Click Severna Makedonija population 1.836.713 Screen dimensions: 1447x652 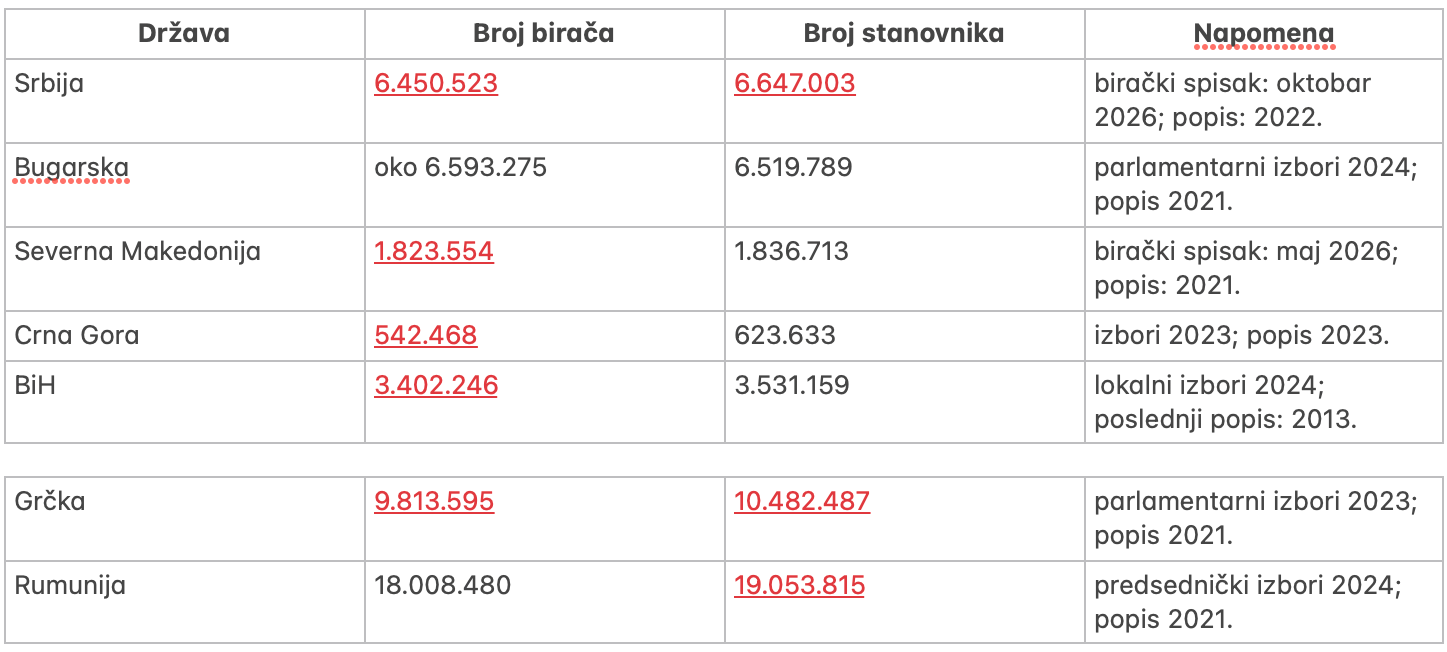click(x=791, y=251)
